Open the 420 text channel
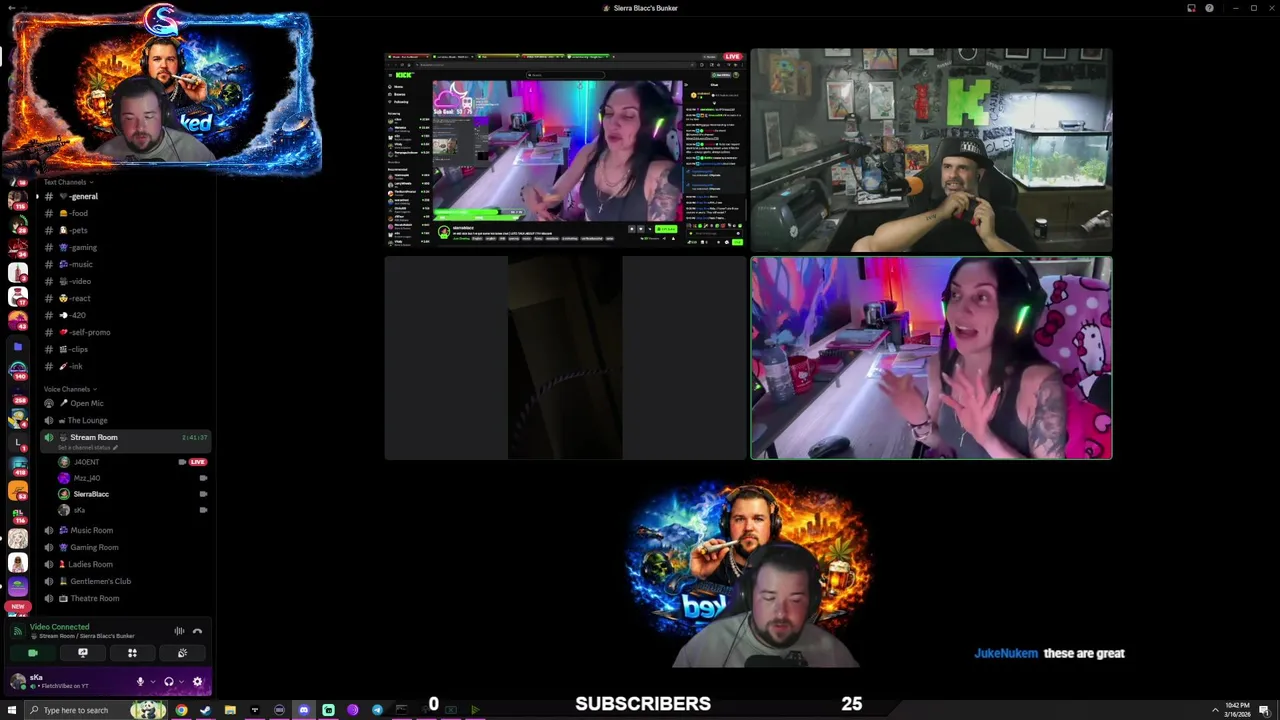Viewport: 1280px width, 720px height. (x=125, y=315)
